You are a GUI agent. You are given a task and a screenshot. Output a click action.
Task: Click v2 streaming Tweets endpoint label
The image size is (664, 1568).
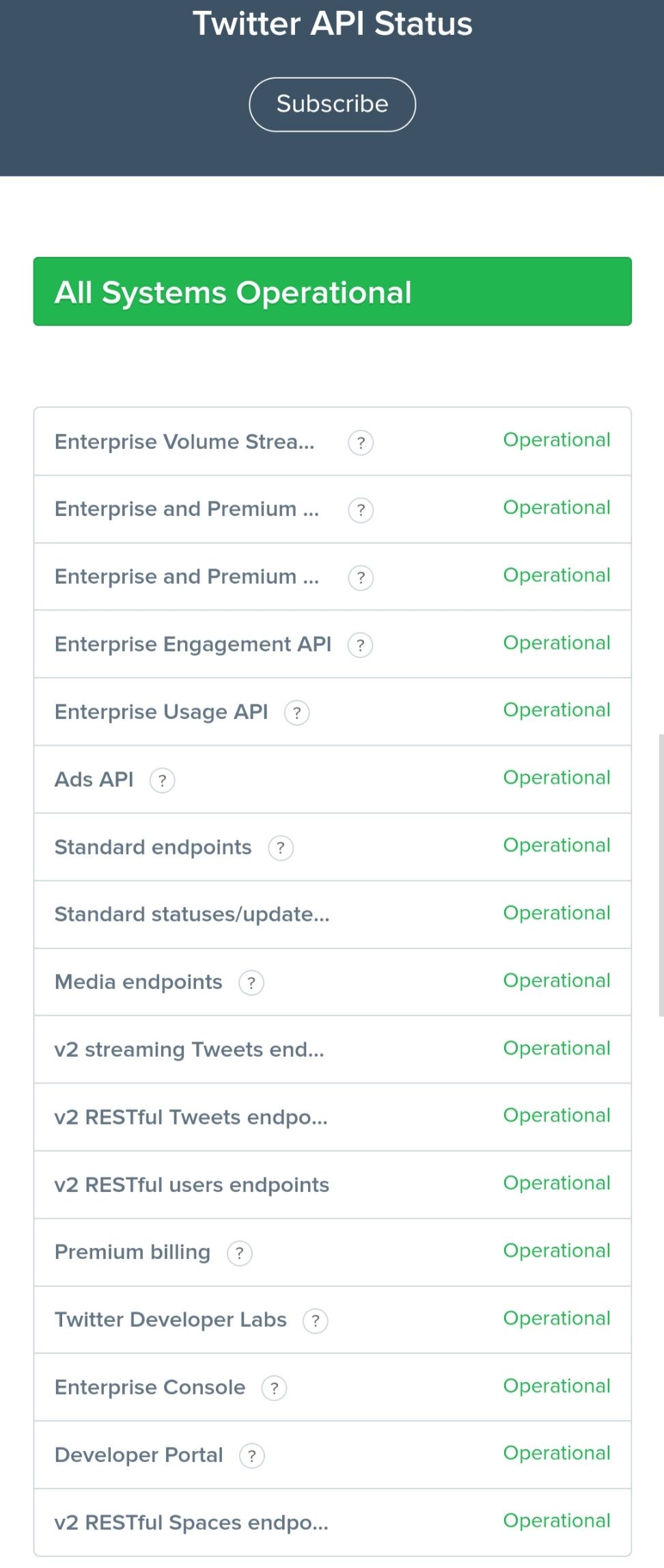(x=189, y=1050)
